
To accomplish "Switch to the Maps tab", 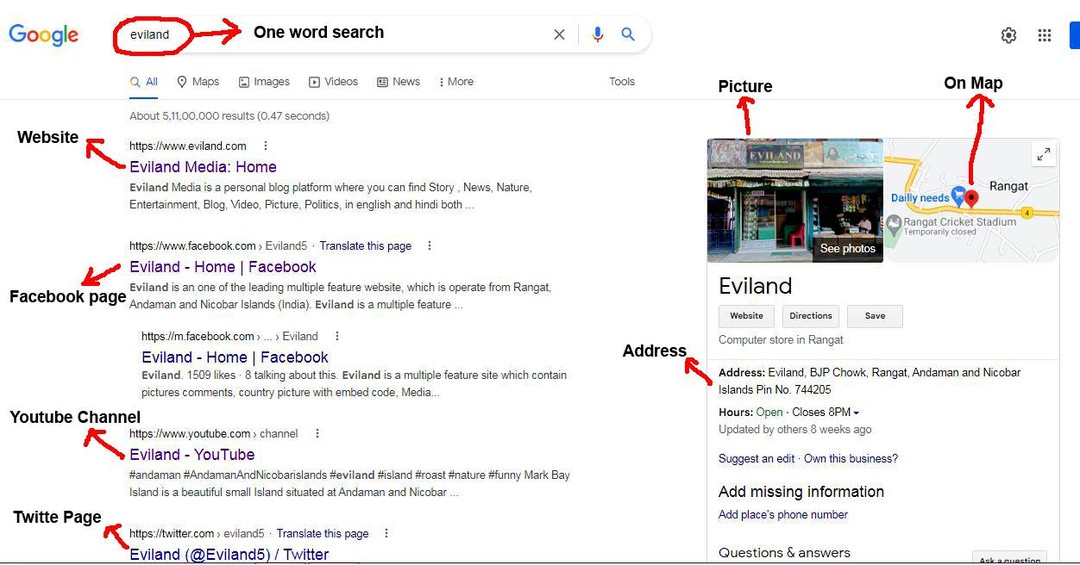I will click(x=198, y=81).
